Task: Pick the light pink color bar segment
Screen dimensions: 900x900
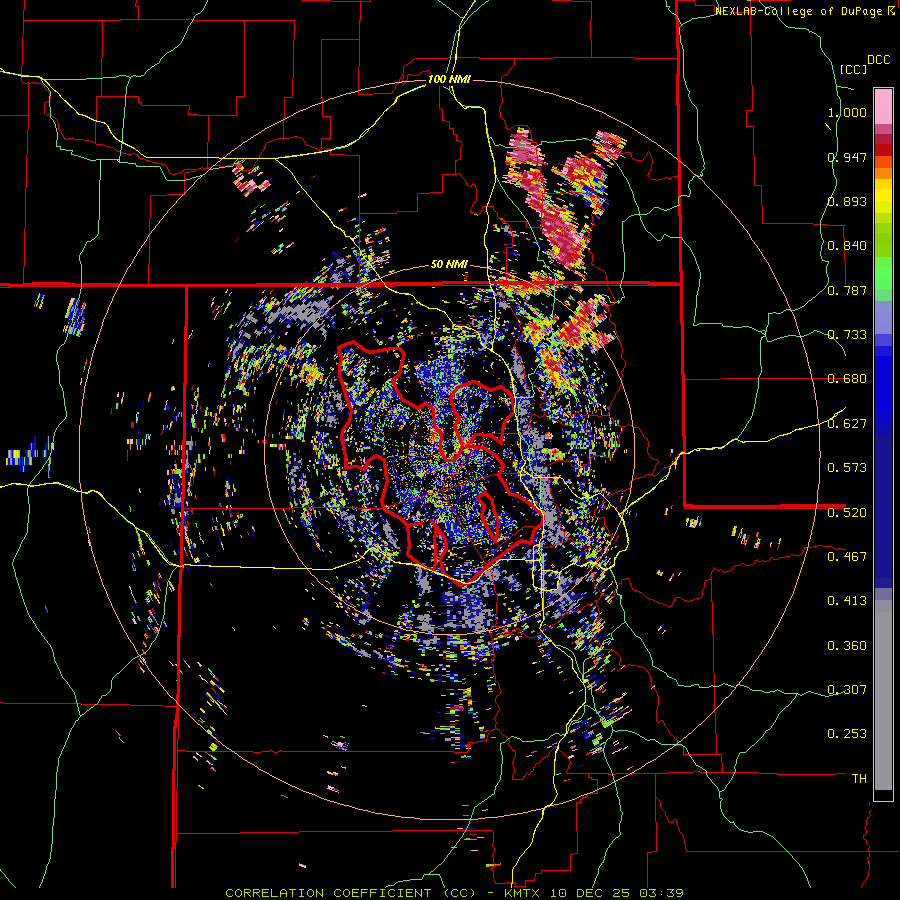Action: pyautogui.click(x=883, y=106)
